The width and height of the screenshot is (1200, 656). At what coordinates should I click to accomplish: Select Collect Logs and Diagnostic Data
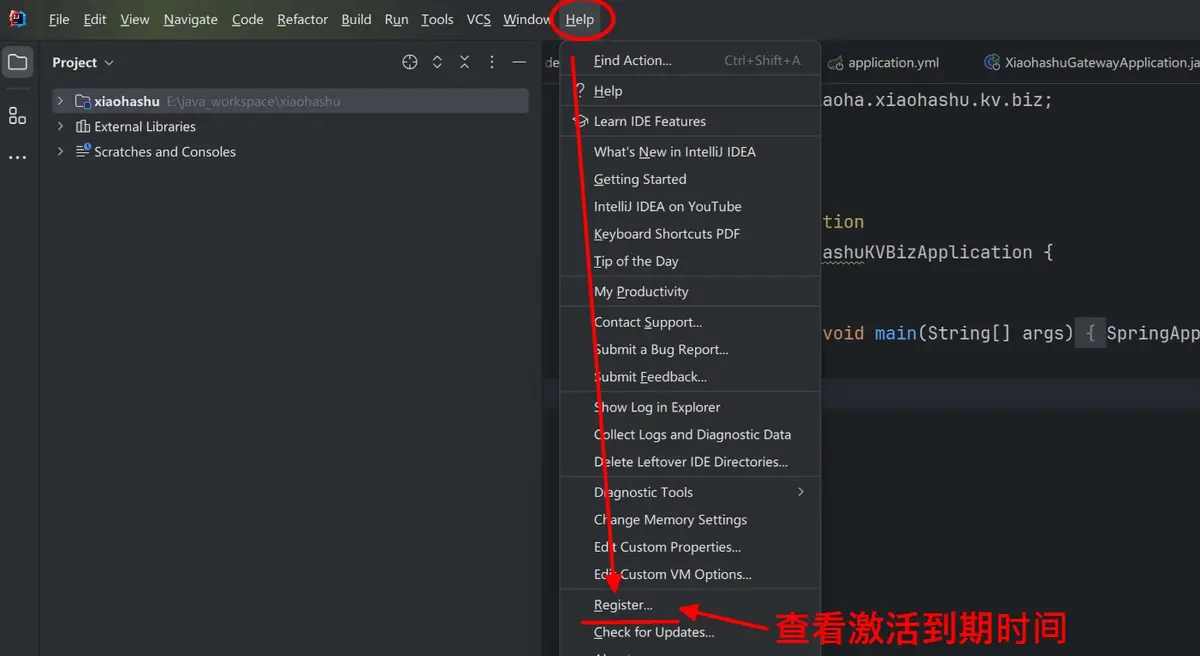pos(691,434)
